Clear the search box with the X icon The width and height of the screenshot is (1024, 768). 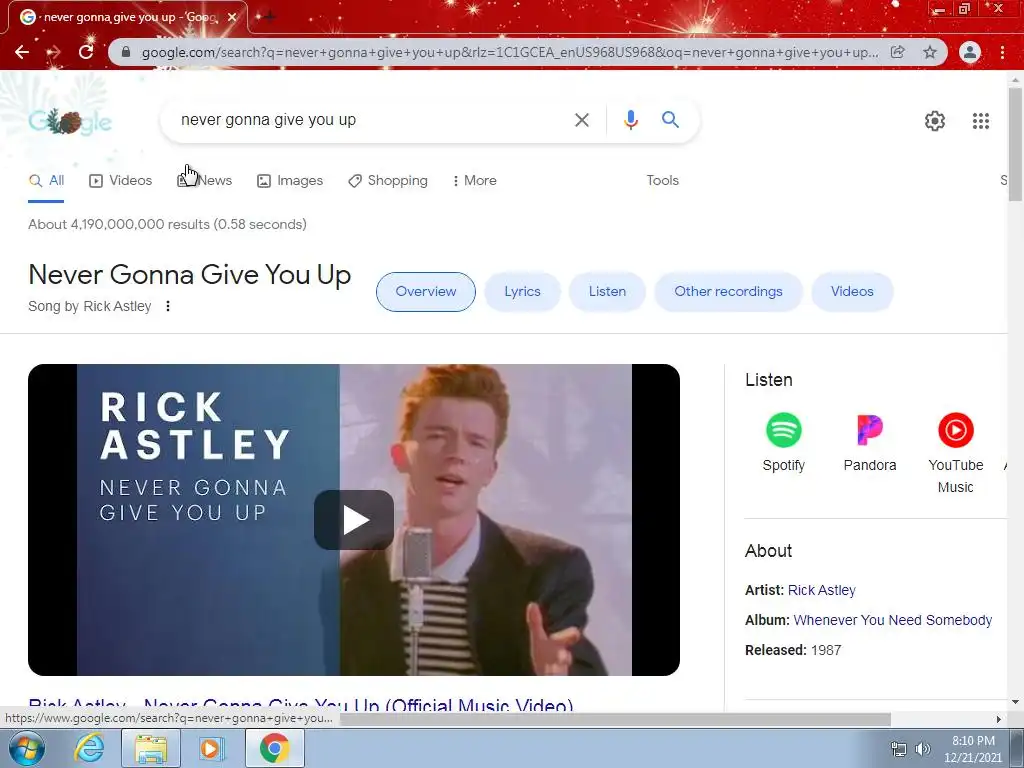(x=581, y=120)
